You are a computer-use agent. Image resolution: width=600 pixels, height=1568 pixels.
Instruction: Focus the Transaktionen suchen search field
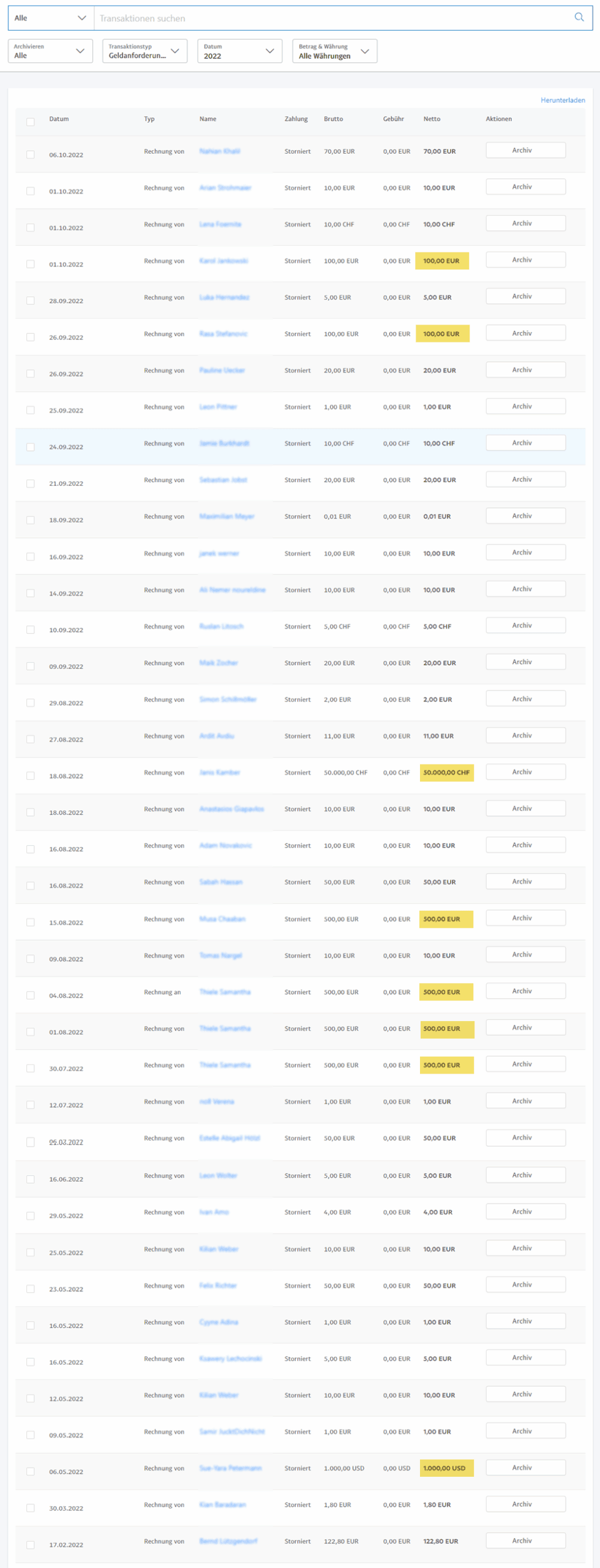click(x=331, y=18)
